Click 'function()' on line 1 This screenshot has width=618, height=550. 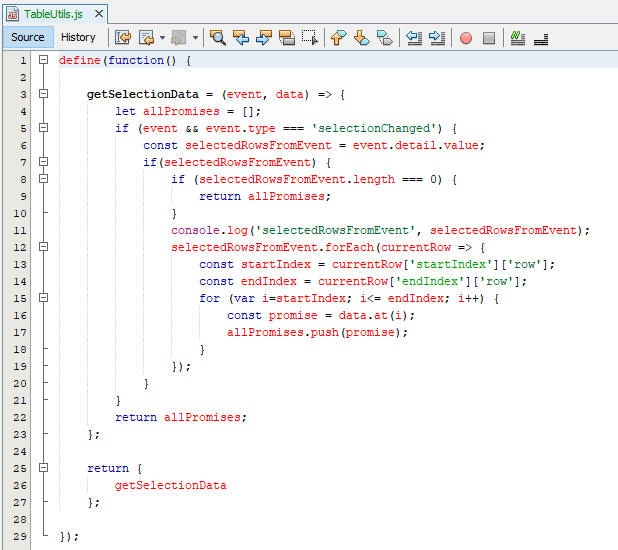143,60
